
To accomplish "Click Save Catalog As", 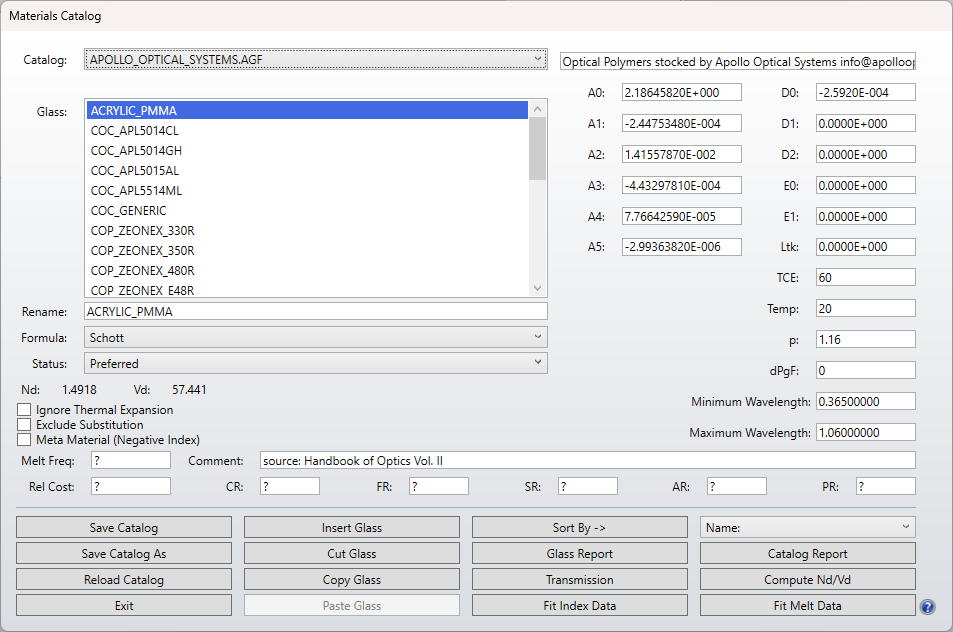I will 123,552.
